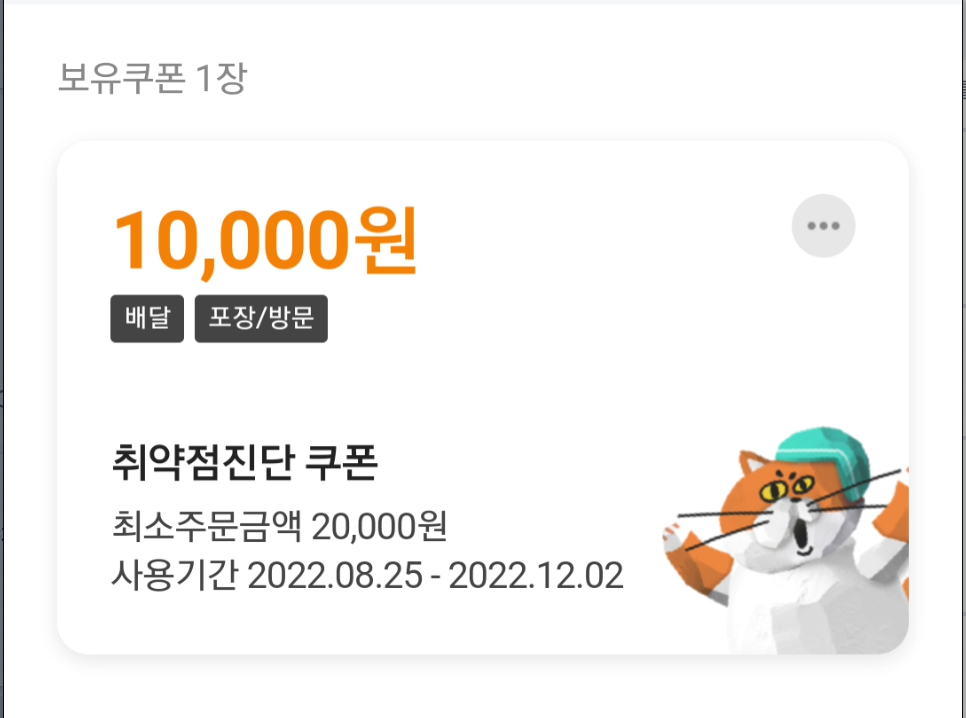
Task: Click the 보유쿠폰 1장 header text
Action: pyautogui.click(x=152, y=78)
